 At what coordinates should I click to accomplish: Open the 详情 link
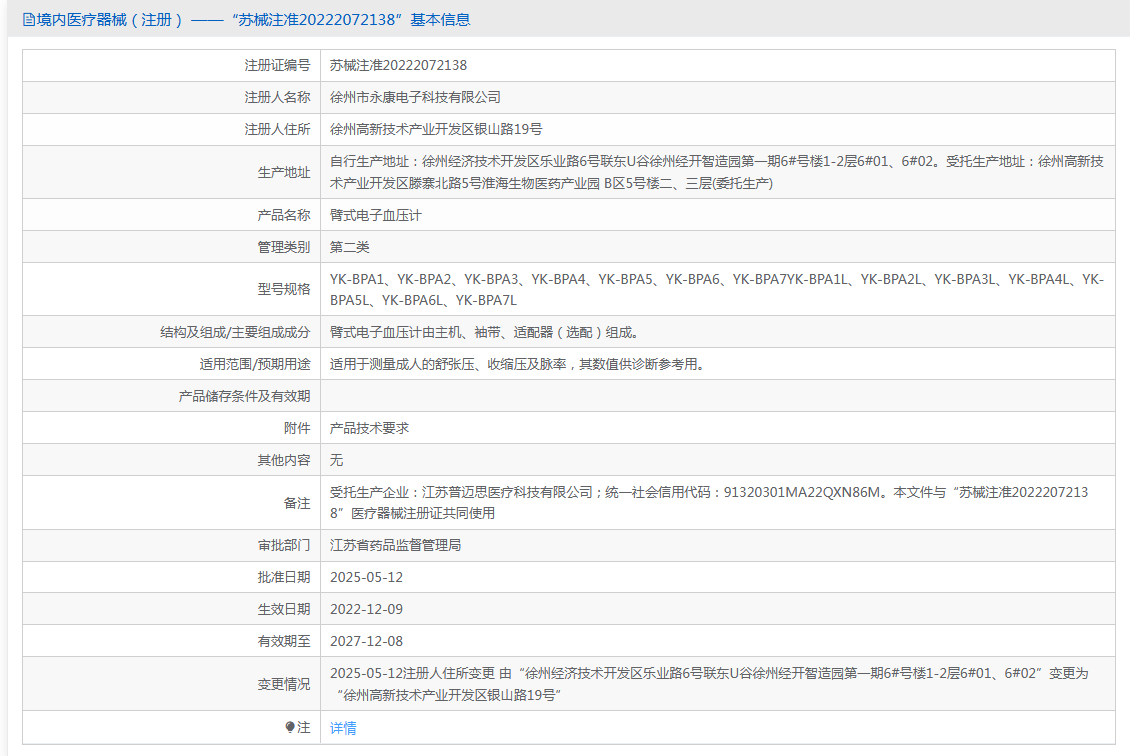[343, 728]
